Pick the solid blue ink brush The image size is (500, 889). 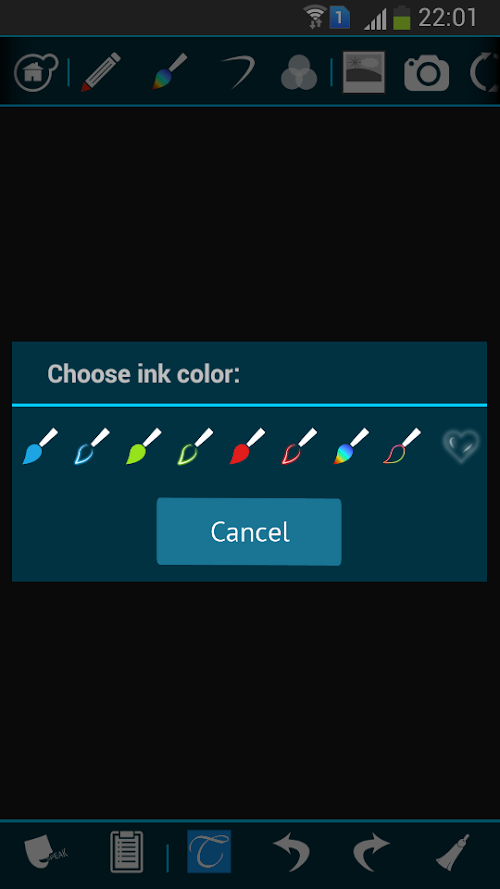coord(40,447)
